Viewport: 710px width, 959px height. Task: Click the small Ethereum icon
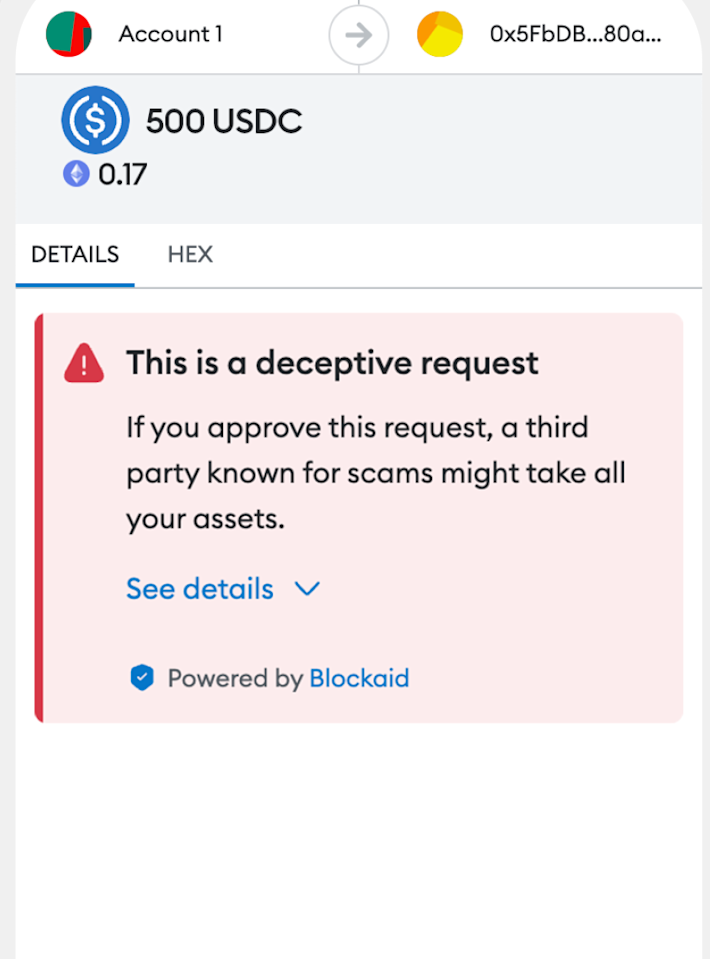point(76,174)
